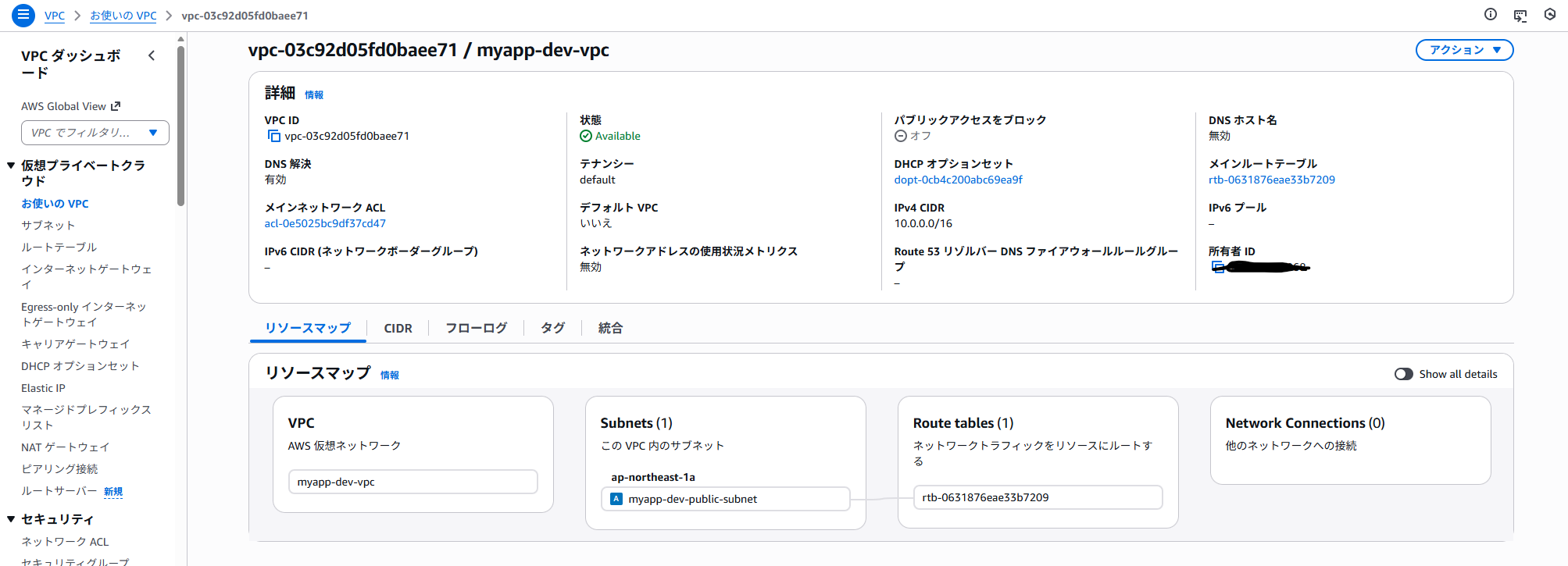Click the AWS Global View external link icon
This screenshot has height=566, width=1568.
coord(116,106)
